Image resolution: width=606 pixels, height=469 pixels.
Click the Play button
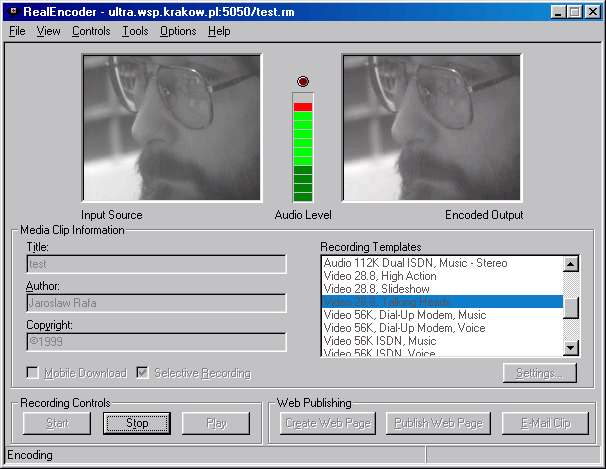click(x=216, y=423)
